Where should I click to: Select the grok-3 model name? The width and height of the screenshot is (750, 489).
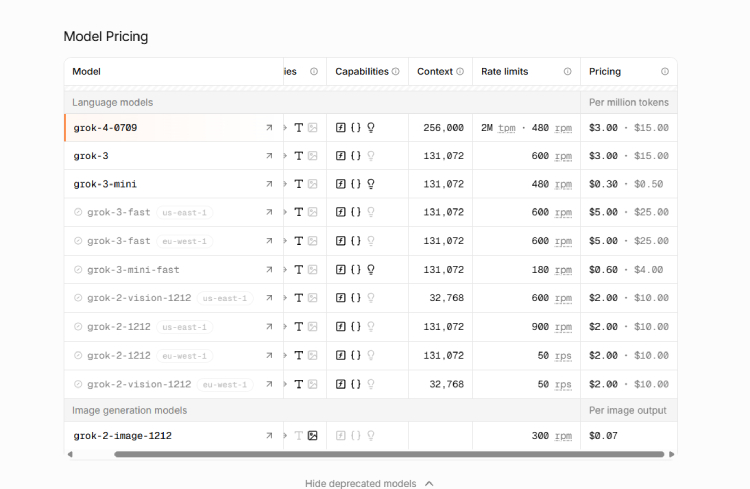(x=91, y=156)
